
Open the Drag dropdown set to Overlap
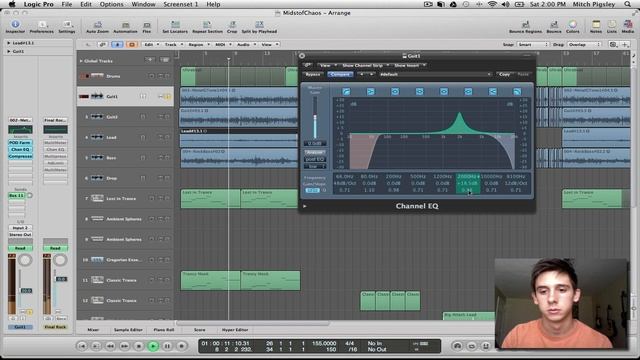585,44
